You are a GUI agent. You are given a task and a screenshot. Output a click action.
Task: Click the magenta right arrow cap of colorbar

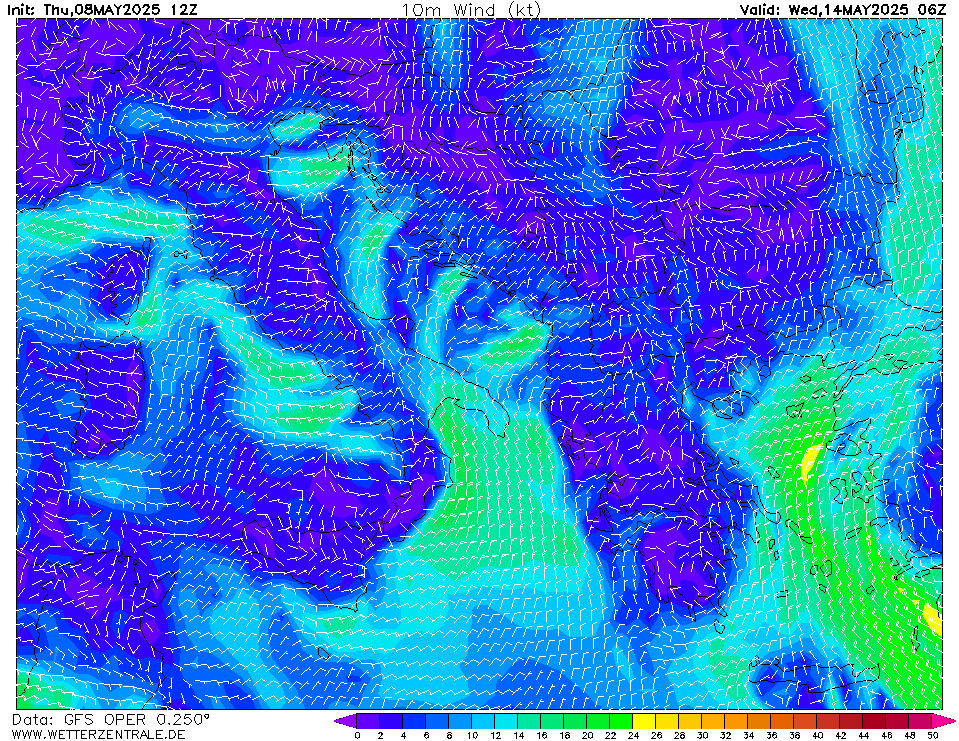tap(944, 721)
